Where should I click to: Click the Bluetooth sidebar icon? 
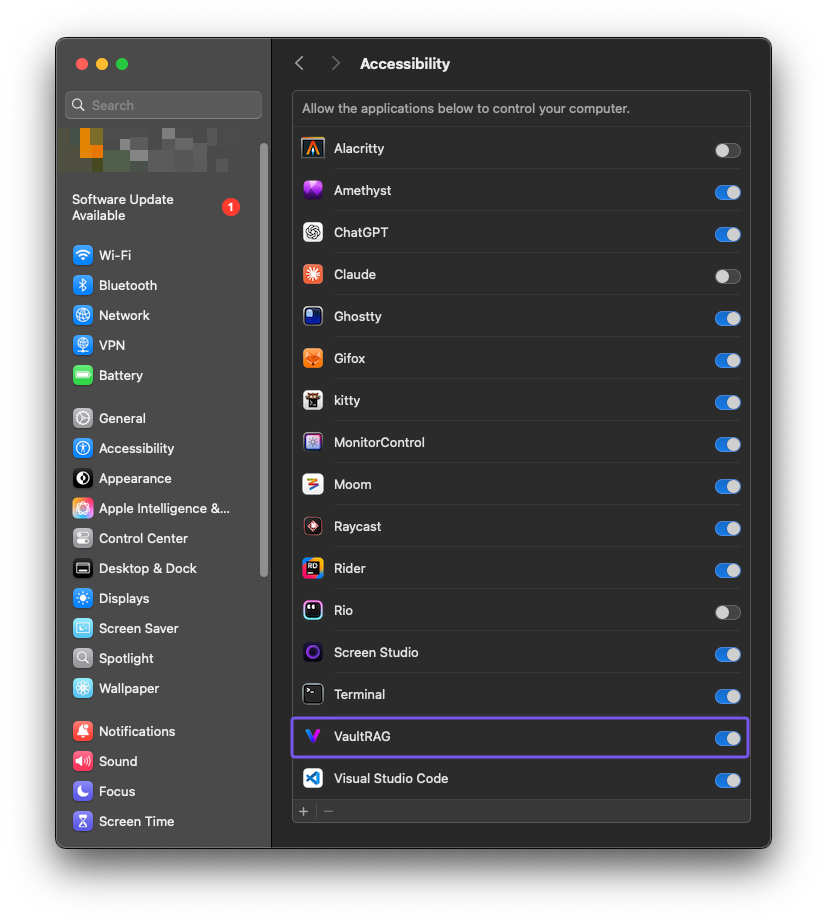click(83, 285)
